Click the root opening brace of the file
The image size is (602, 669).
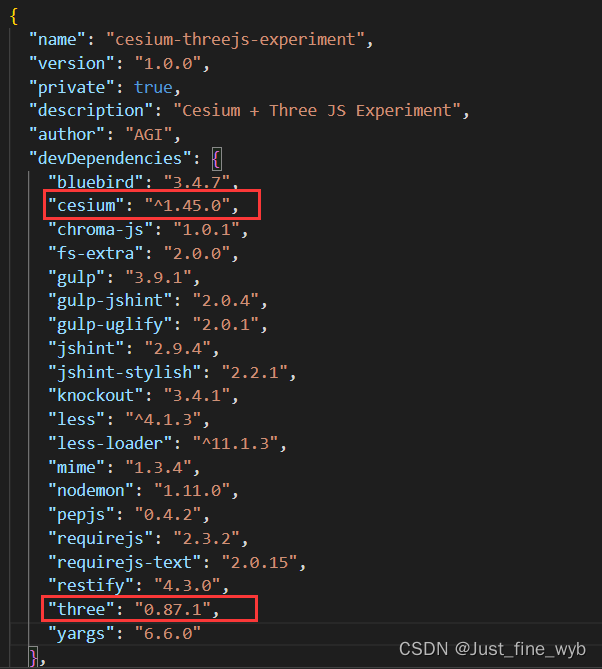14,16
